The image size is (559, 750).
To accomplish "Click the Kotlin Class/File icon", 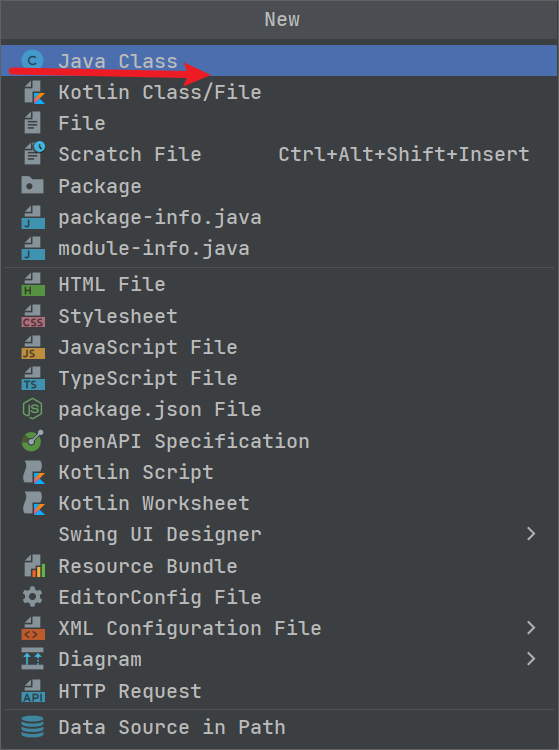I will (33, 92).
